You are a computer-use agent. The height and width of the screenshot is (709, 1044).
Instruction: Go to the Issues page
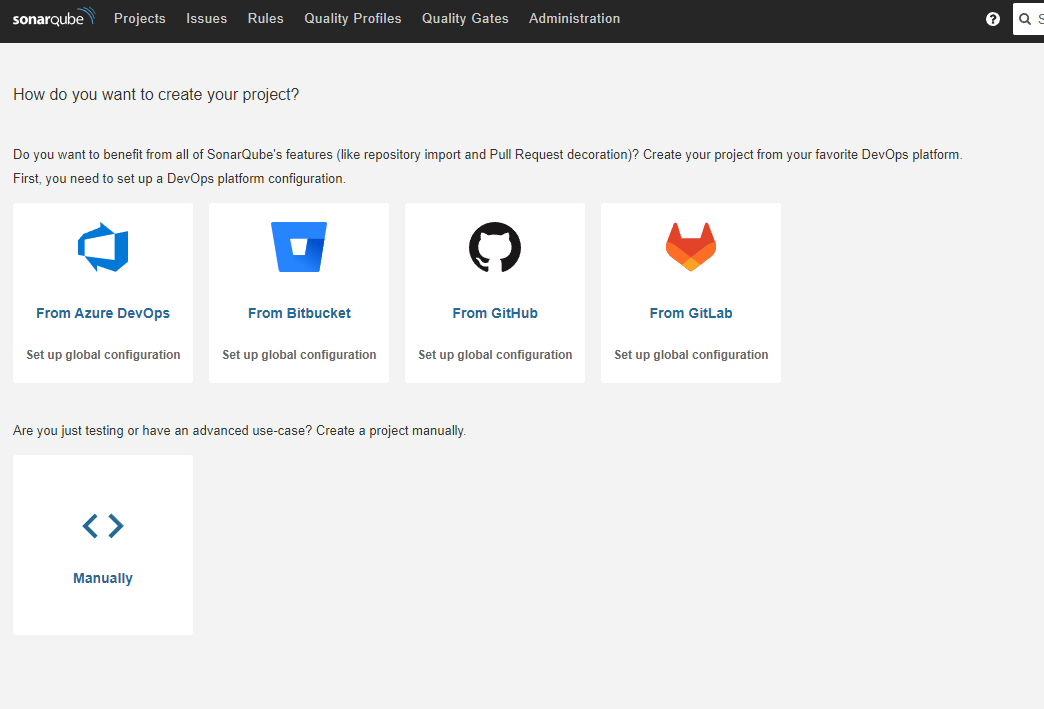206,19
